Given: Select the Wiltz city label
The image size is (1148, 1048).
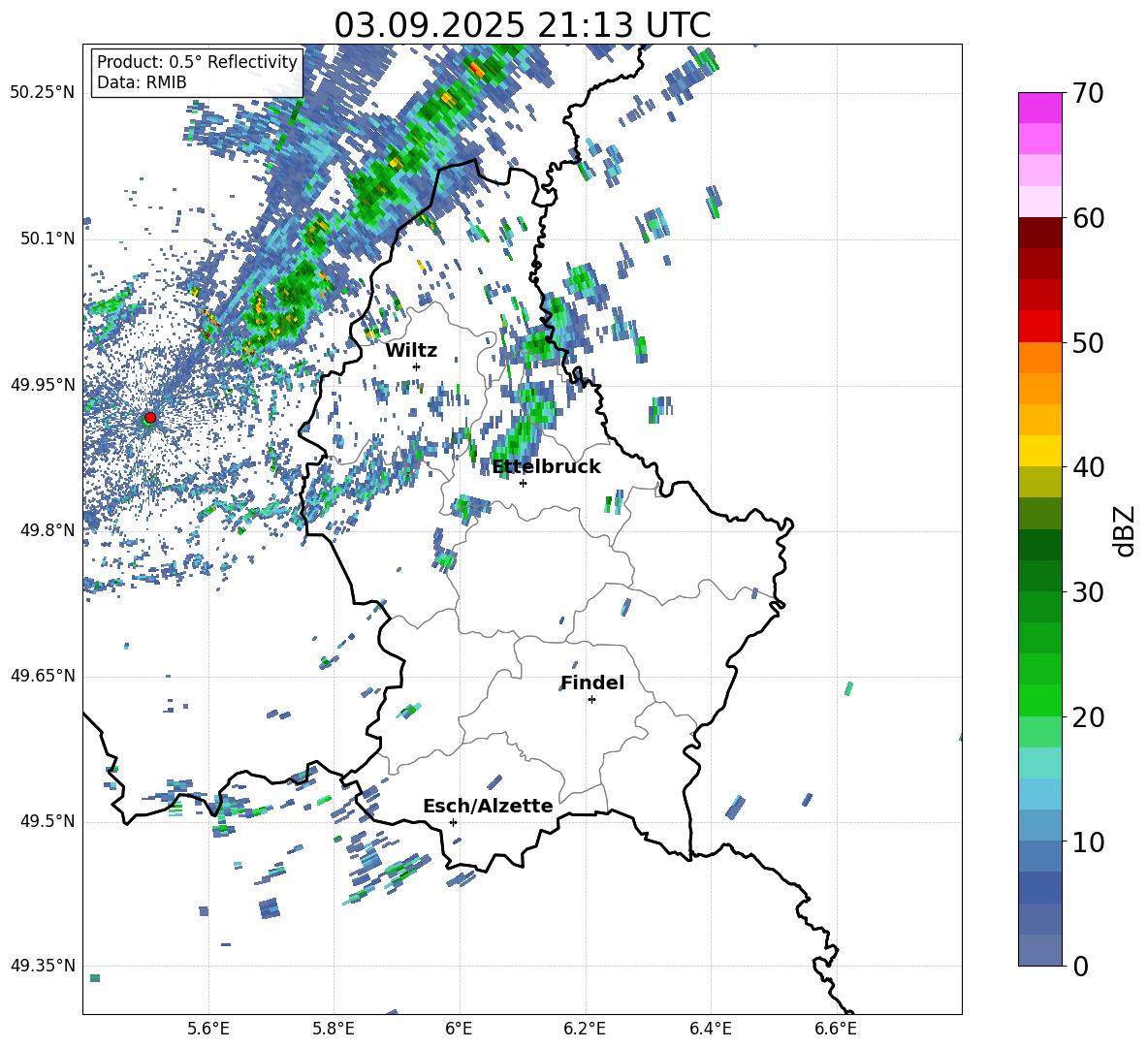Looking at the screenshot, I should [x=411, y=351].
